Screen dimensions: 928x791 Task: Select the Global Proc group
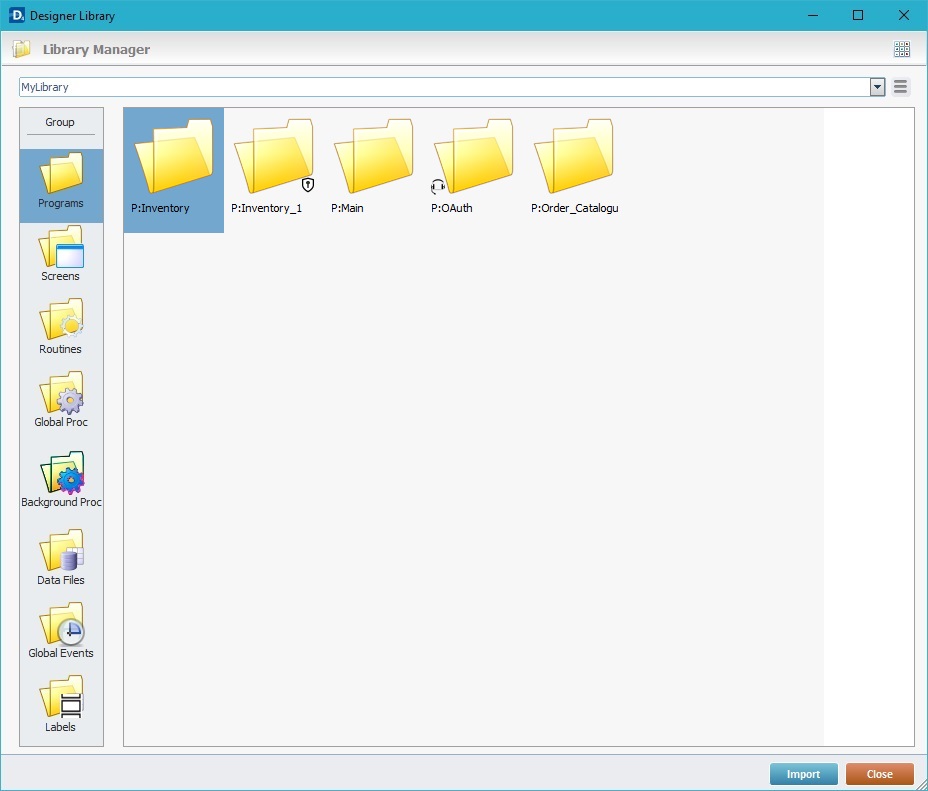click(61, 400)
